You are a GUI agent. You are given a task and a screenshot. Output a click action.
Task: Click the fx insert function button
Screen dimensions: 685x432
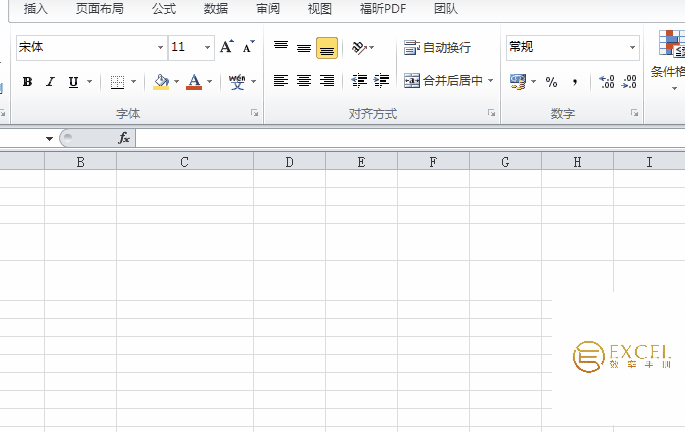click(x=124, y=138)
